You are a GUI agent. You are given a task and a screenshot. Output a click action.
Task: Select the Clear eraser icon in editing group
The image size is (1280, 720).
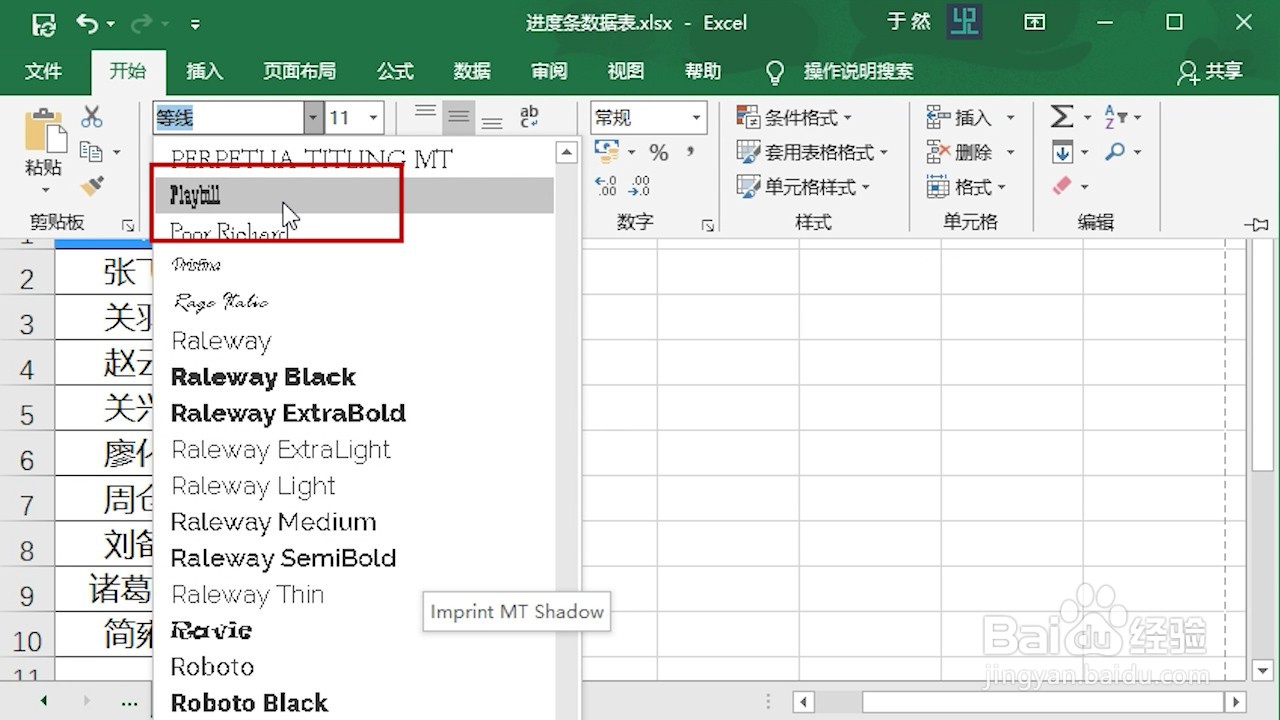point(1063,186)
